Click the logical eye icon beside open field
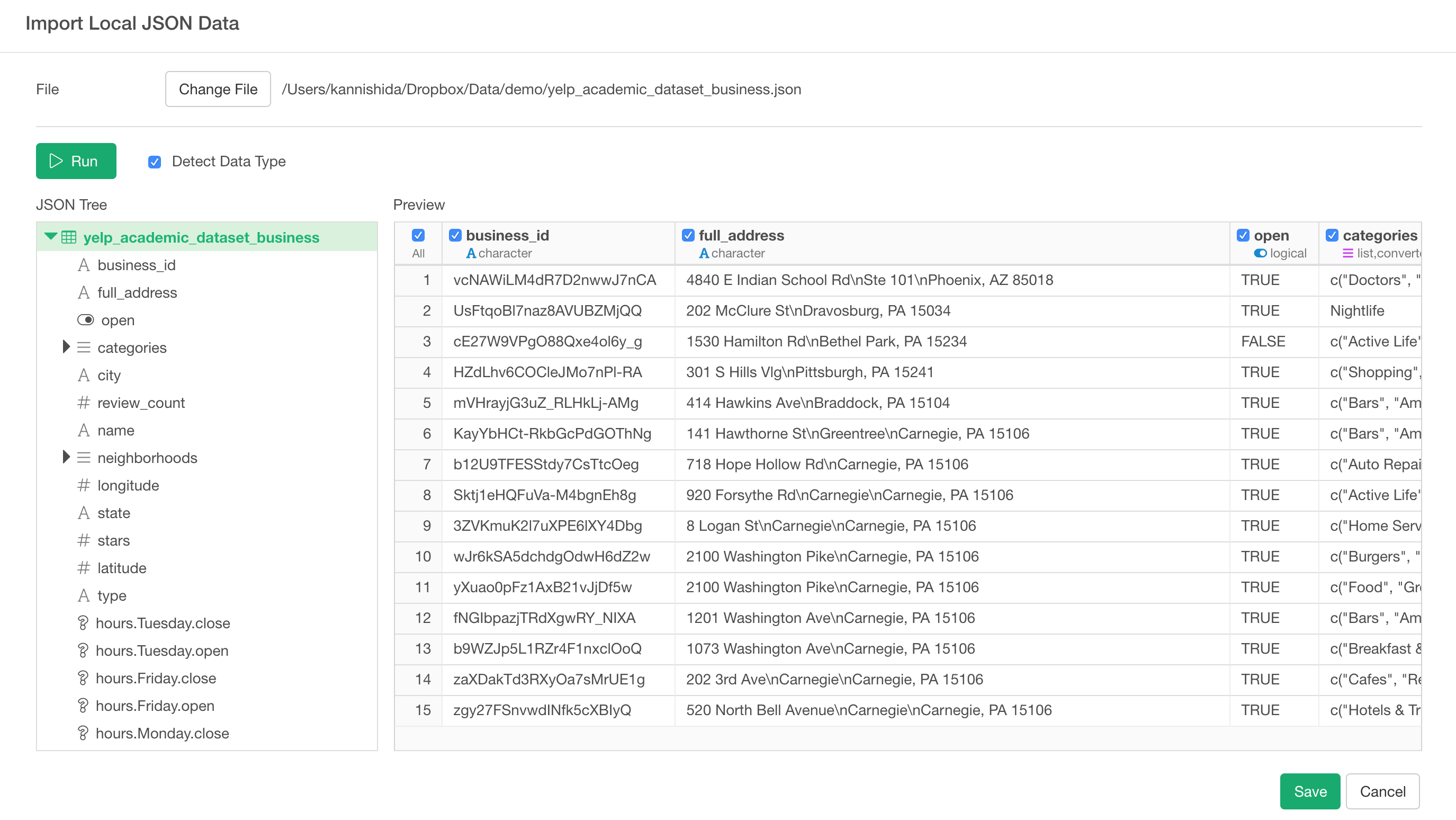This screenshot has height=820, width=1456. coord(86,319)
